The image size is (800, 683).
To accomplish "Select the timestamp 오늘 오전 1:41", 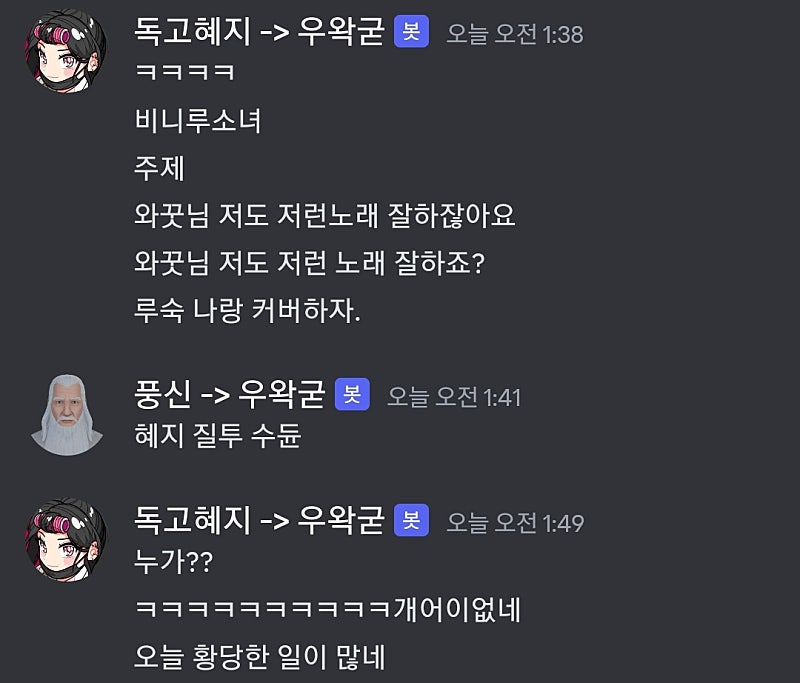I will 454,397.
